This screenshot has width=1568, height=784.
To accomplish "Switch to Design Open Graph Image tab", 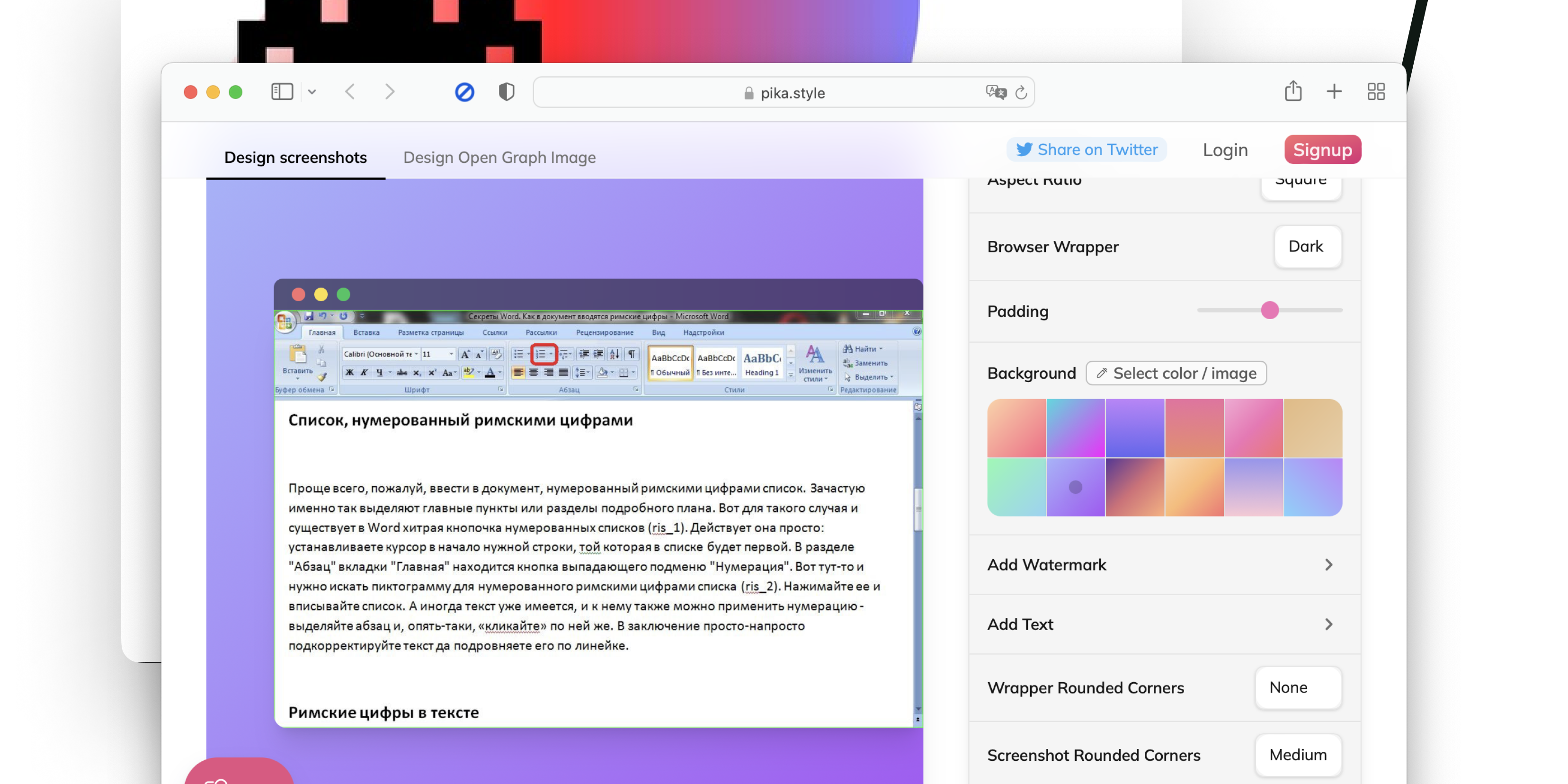I will point(499,158).
